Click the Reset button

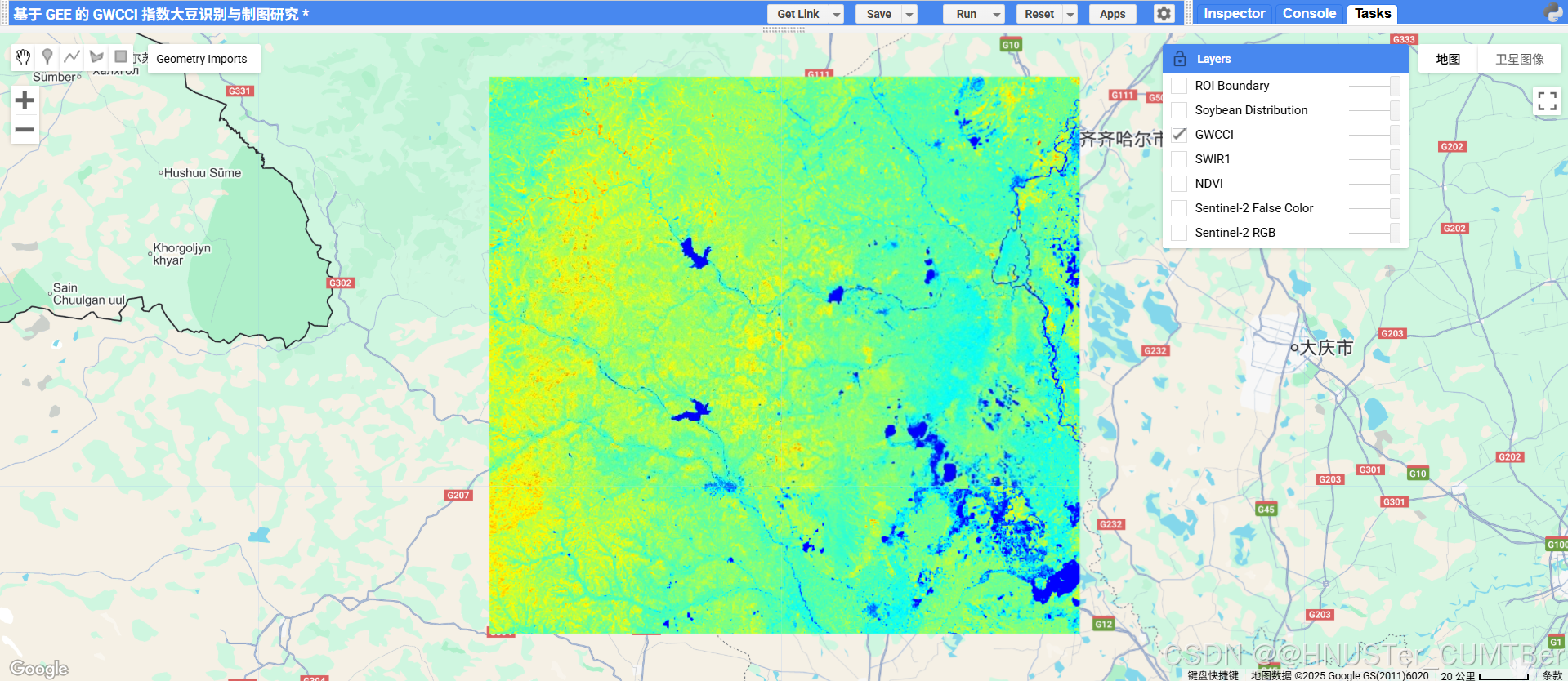coord(1039,14)
